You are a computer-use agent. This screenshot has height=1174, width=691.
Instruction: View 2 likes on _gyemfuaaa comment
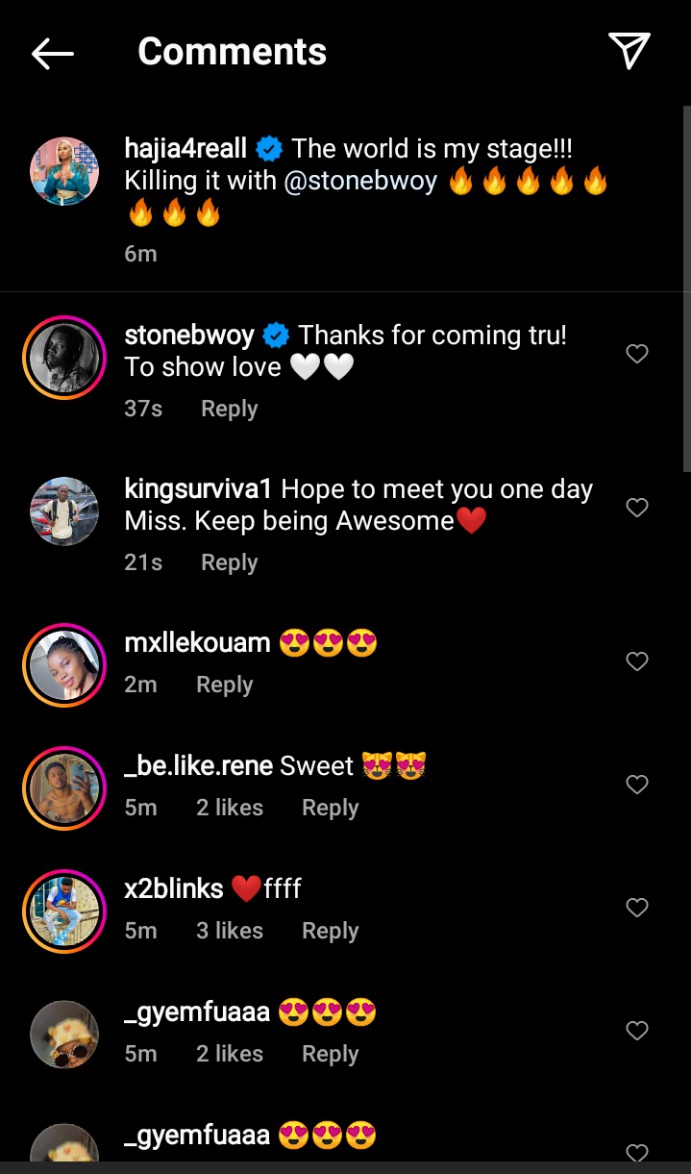(x=229, y=1054)
